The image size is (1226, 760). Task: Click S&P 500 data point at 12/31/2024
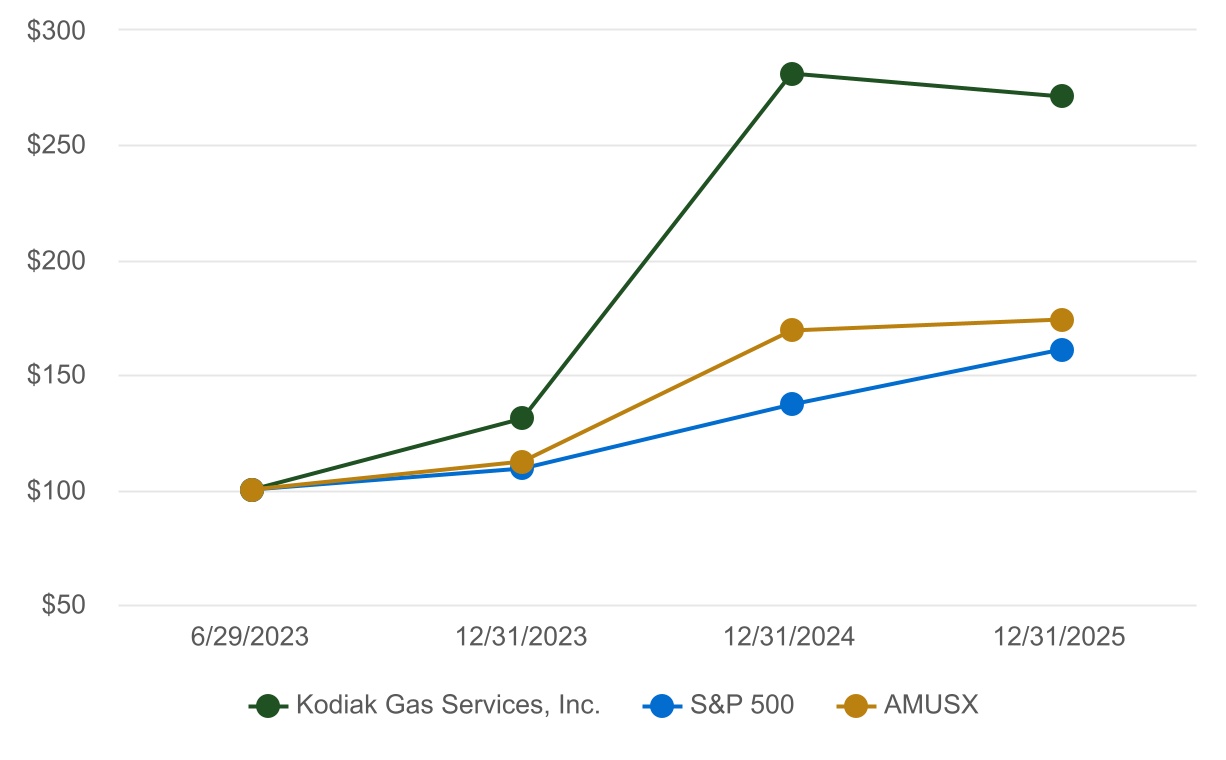pyautogui.click(x=792, y=404)
